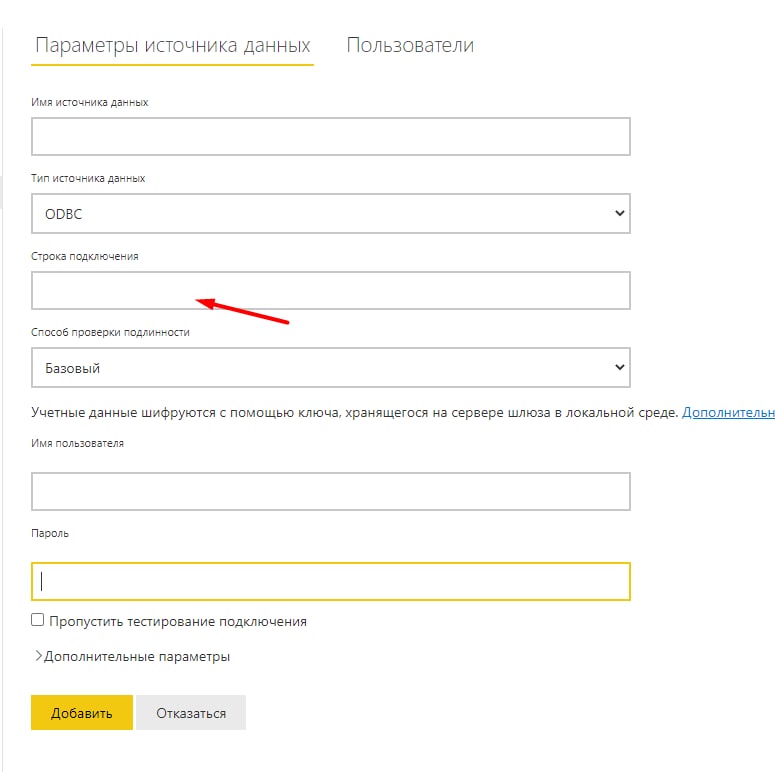Open the Базовый authentication method dropdown
The width and height of the screenshot is (775, 772).
[331, 368]
